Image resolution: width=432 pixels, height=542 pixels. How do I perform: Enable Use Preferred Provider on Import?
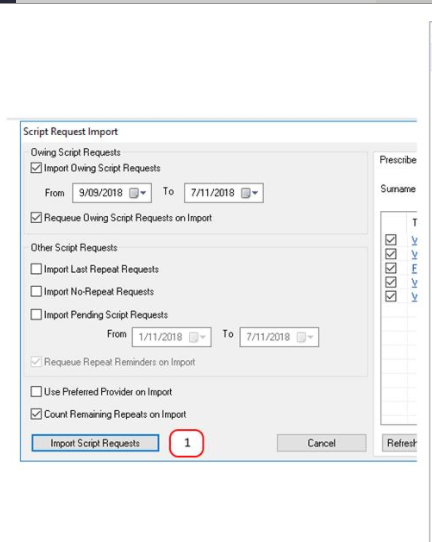point(36,392)
